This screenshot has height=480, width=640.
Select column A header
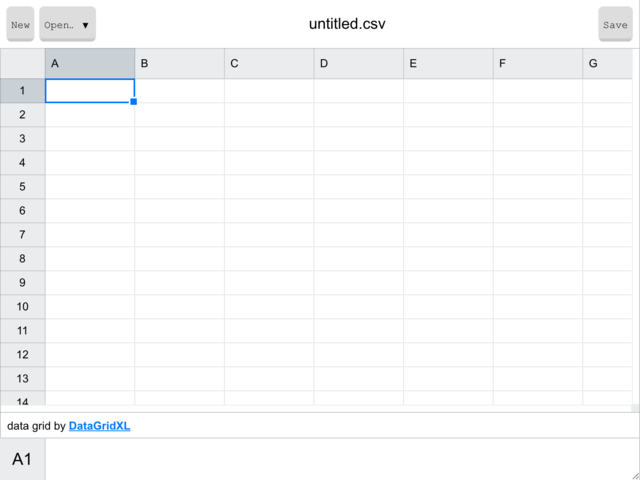(90, 64)
